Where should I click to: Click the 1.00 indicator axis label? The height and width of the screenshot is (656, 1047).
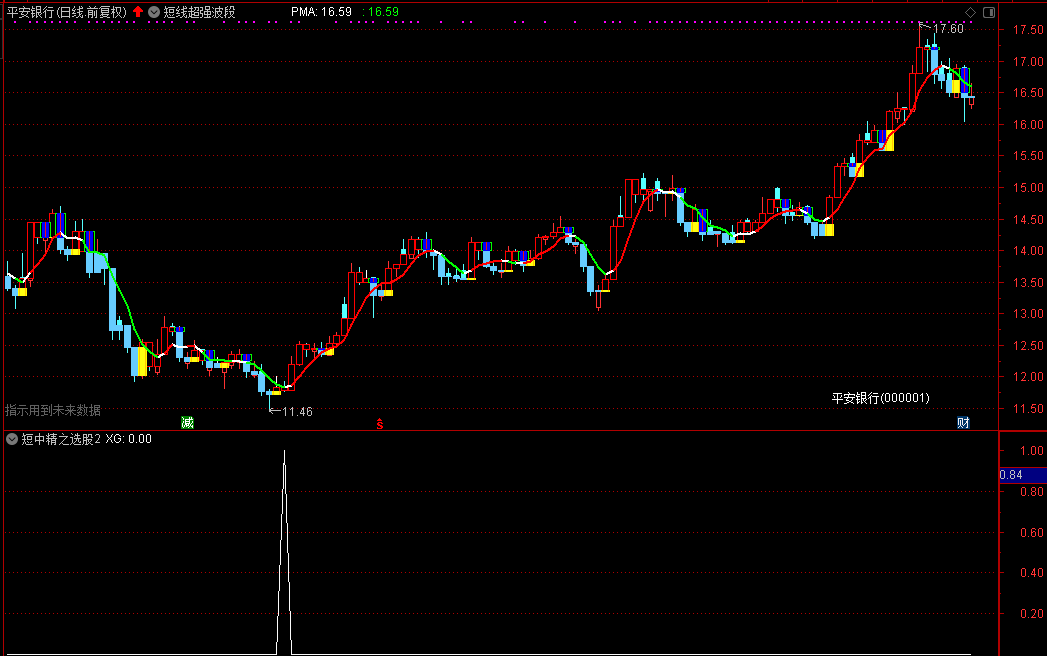(x=1032, y=451)
